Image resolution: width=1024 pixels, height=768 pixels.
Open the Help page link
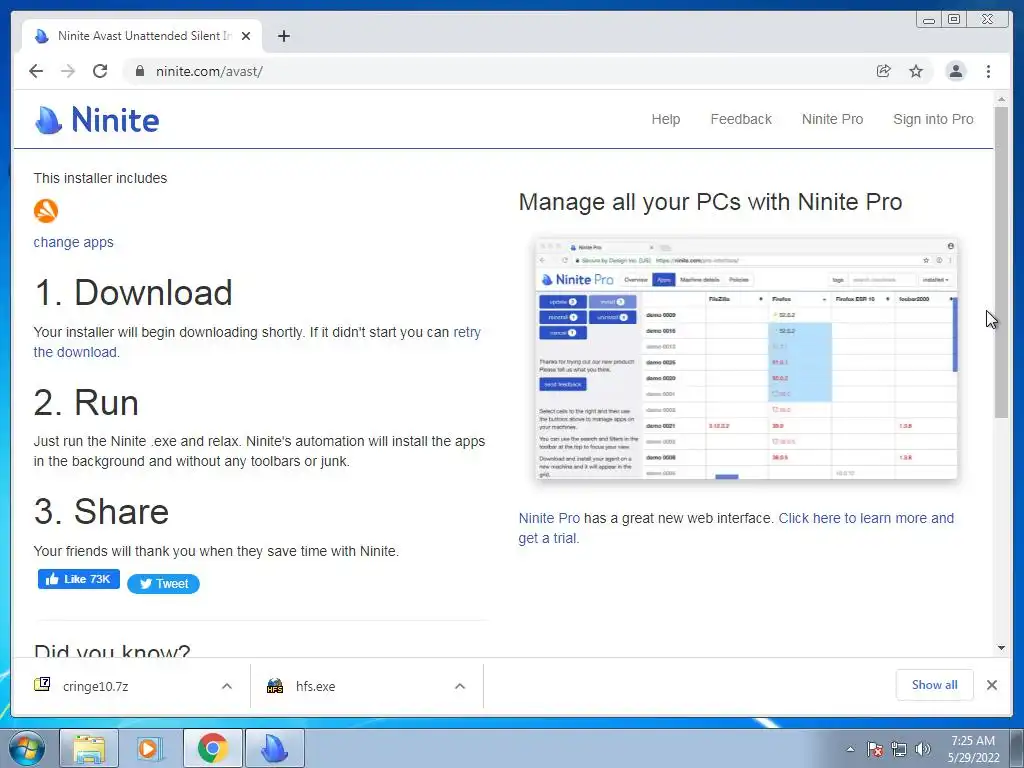[x=665, y=120]
